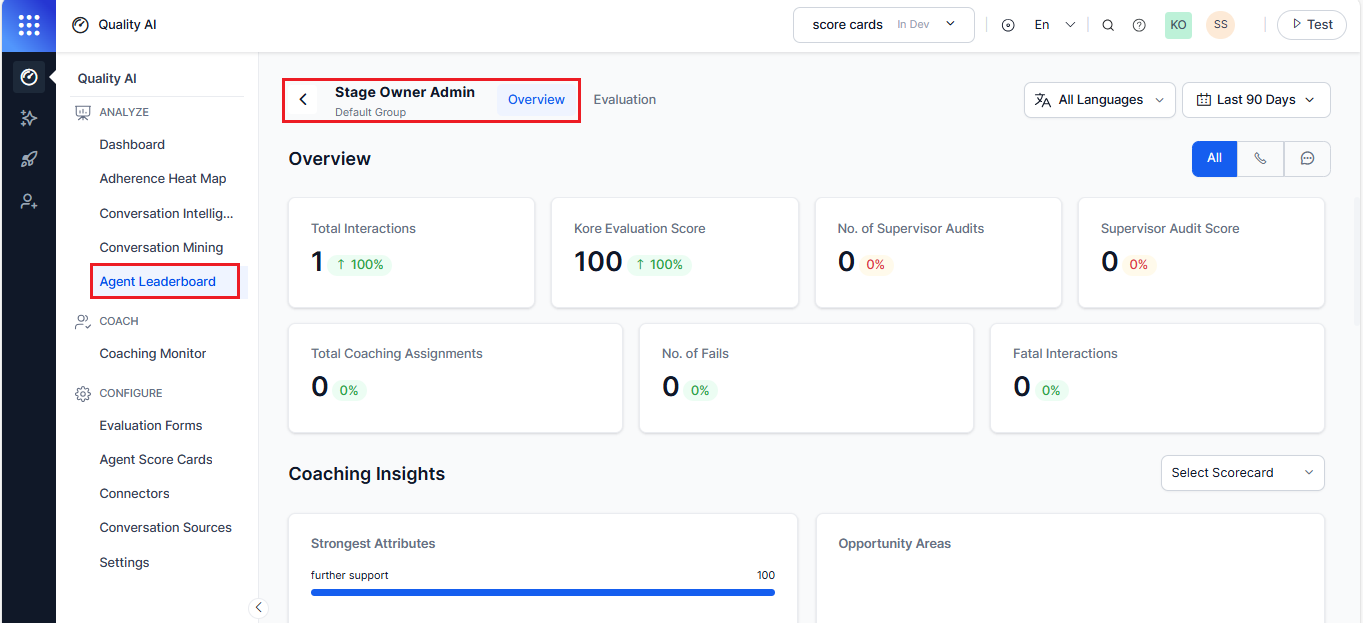Open Coaching Monitor in sidebar
The height and width of the screenshot is (623, 1363).
click(153, 354)
